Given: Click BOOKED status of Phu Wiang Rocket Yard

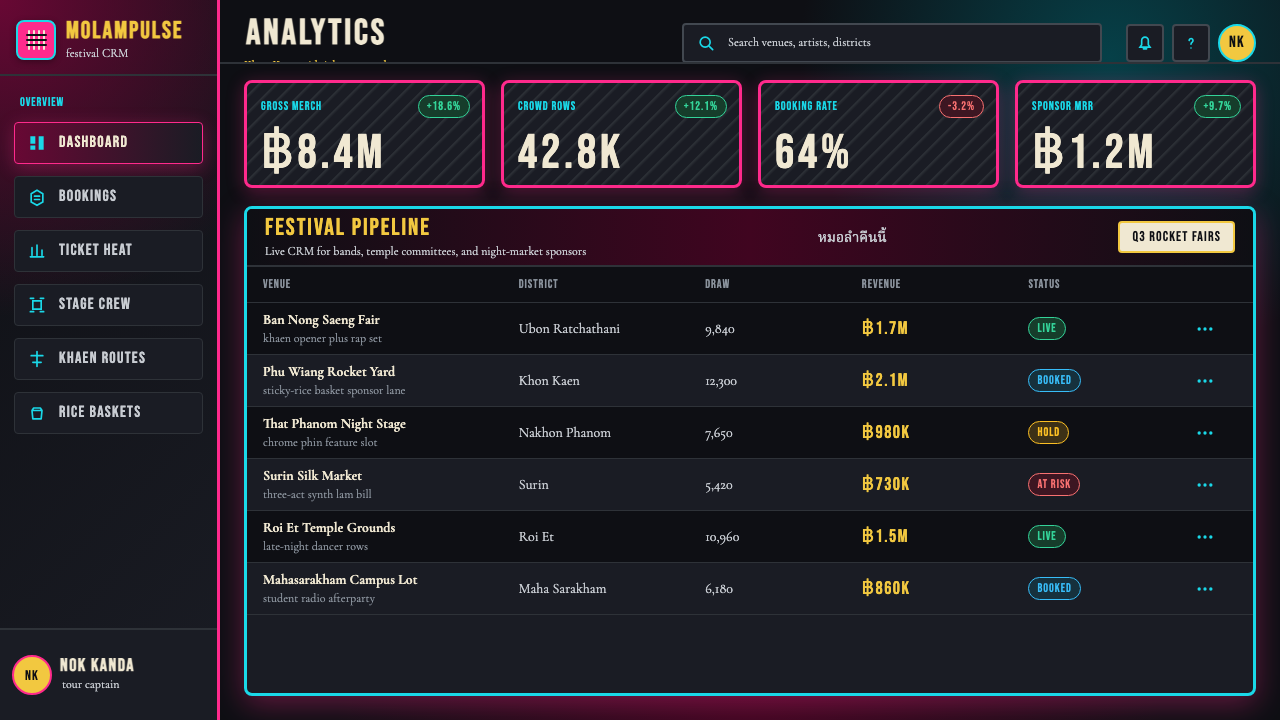Looking at the screenshot, I should tap(1054, 381).
